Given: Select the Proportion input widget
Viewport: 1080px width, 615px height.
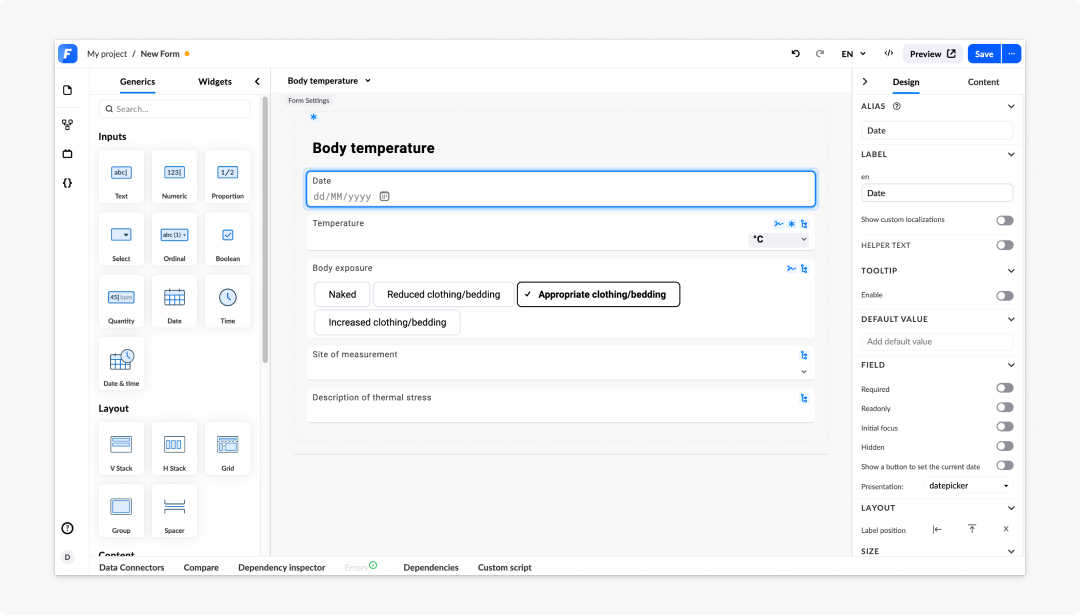Looking at the screenshot, I should point(227,176).
